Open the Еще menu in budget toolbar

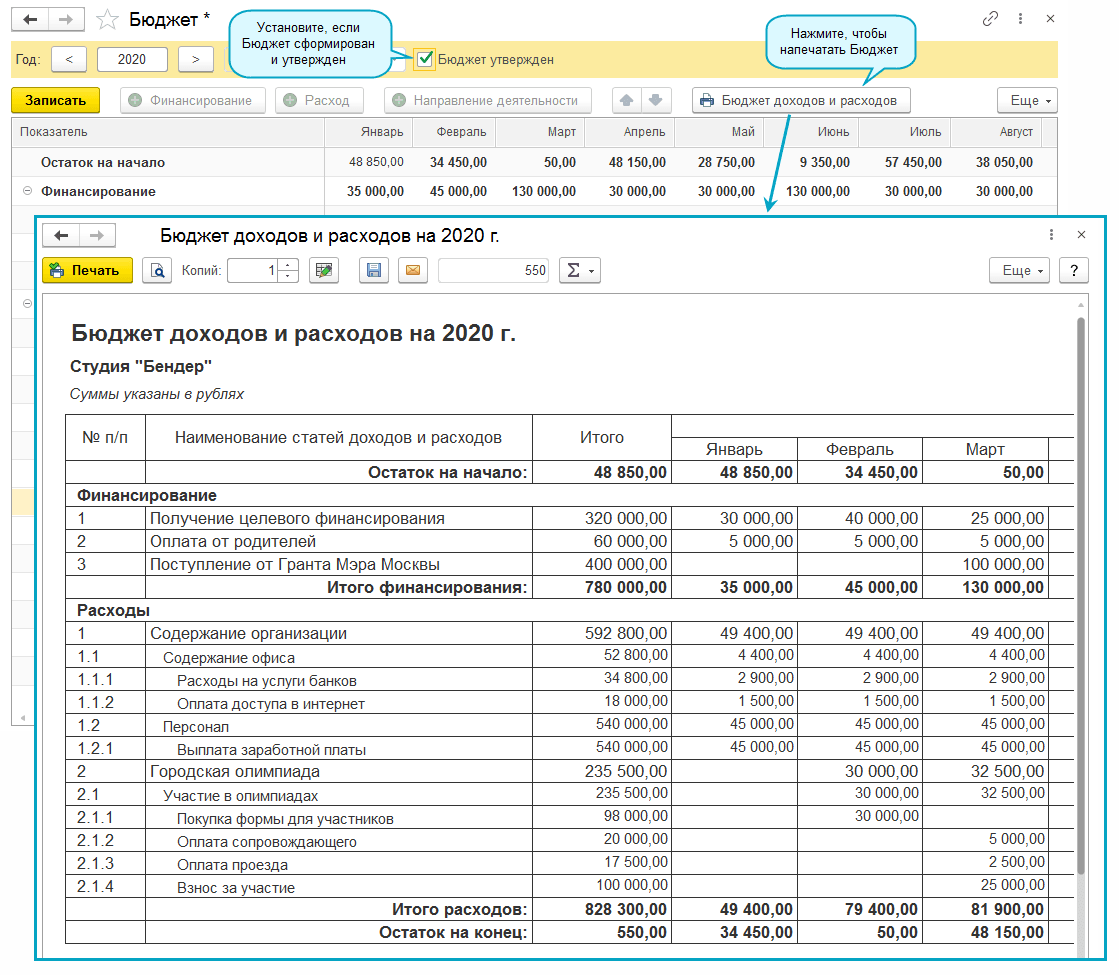tap(1027, 100)
